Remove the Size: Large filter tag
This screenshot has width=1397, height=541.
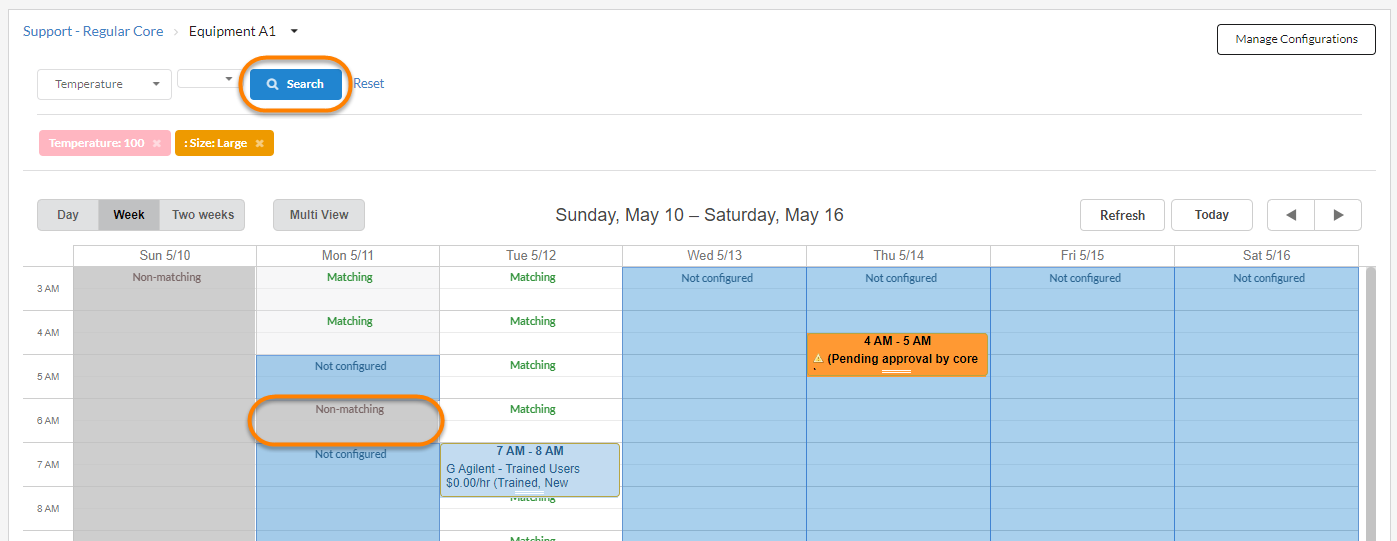(259, 144)
